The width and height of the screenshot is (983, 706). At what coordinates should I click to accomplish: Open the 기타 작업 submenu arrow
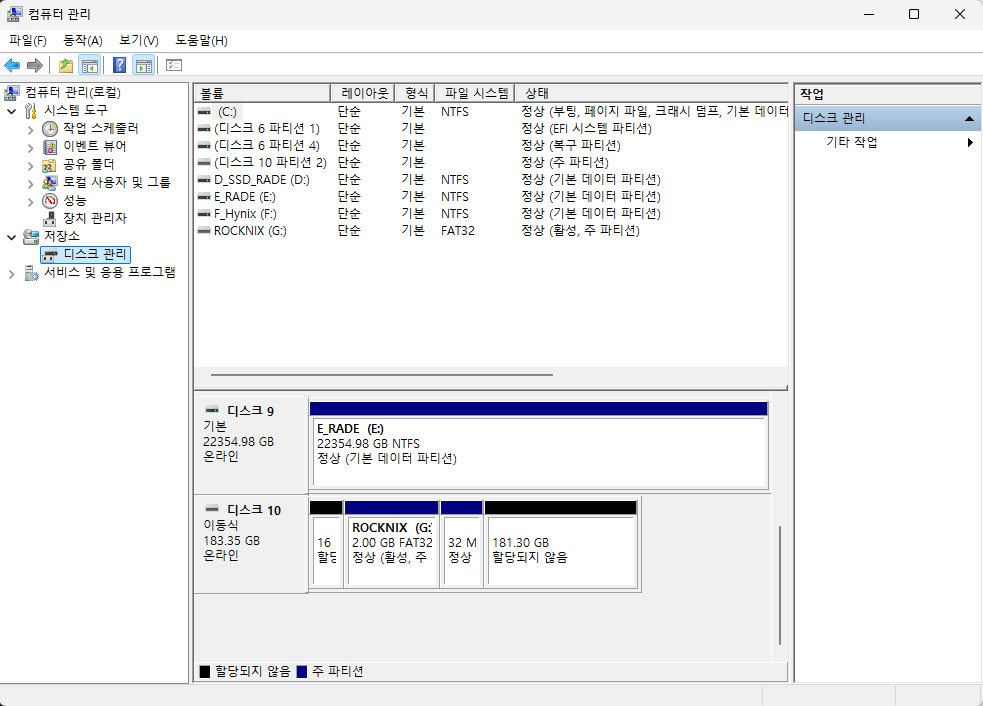(970, 142)
